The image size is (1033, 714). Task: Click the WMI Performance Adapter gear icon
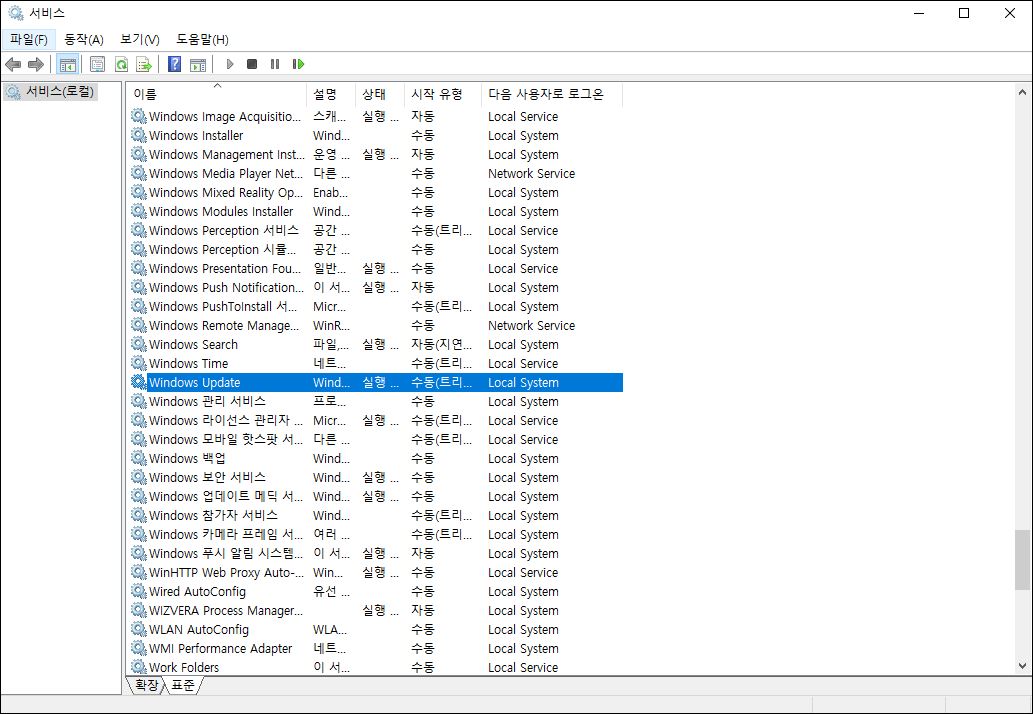click(138, 648)
